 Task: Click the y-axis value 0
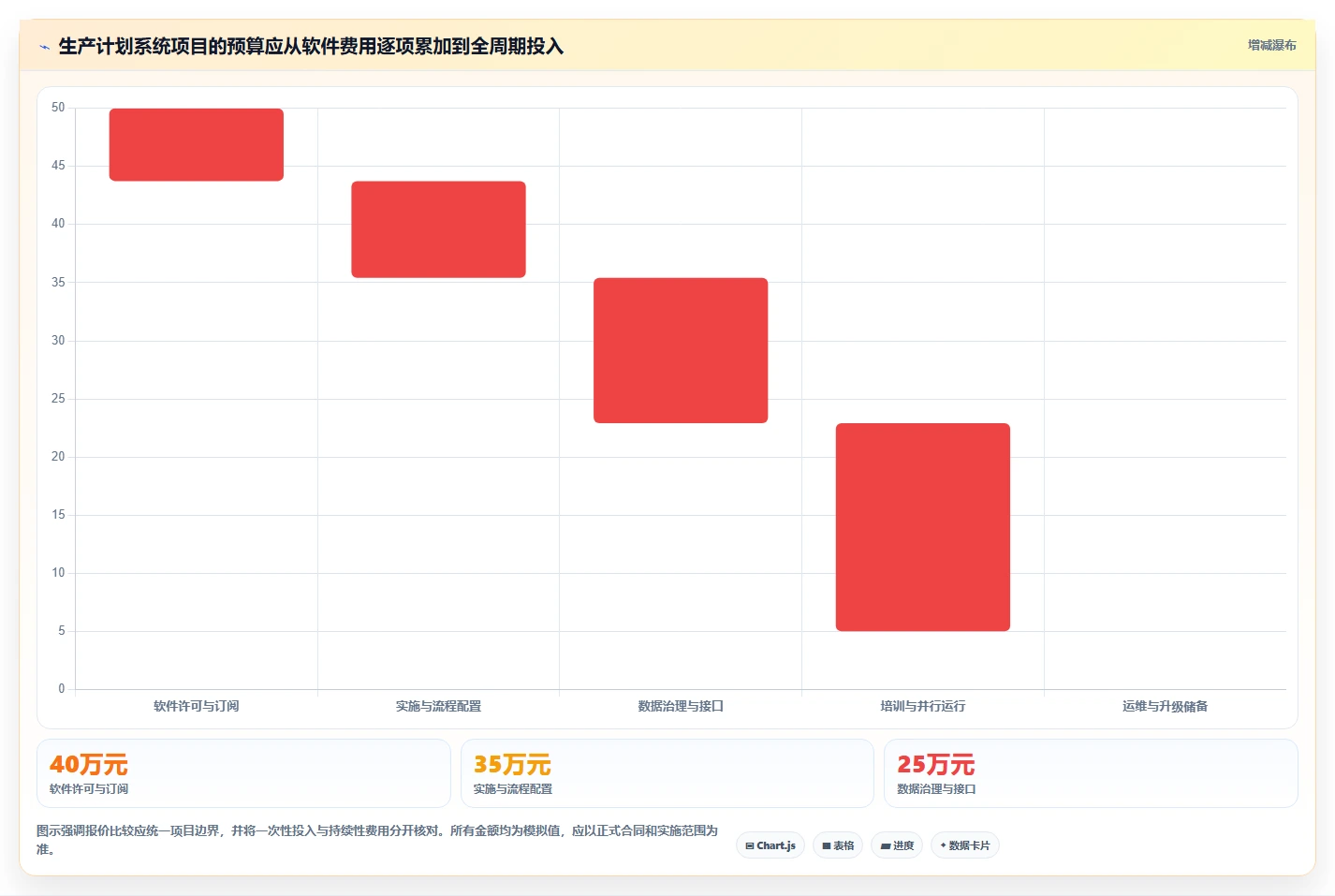62,689
